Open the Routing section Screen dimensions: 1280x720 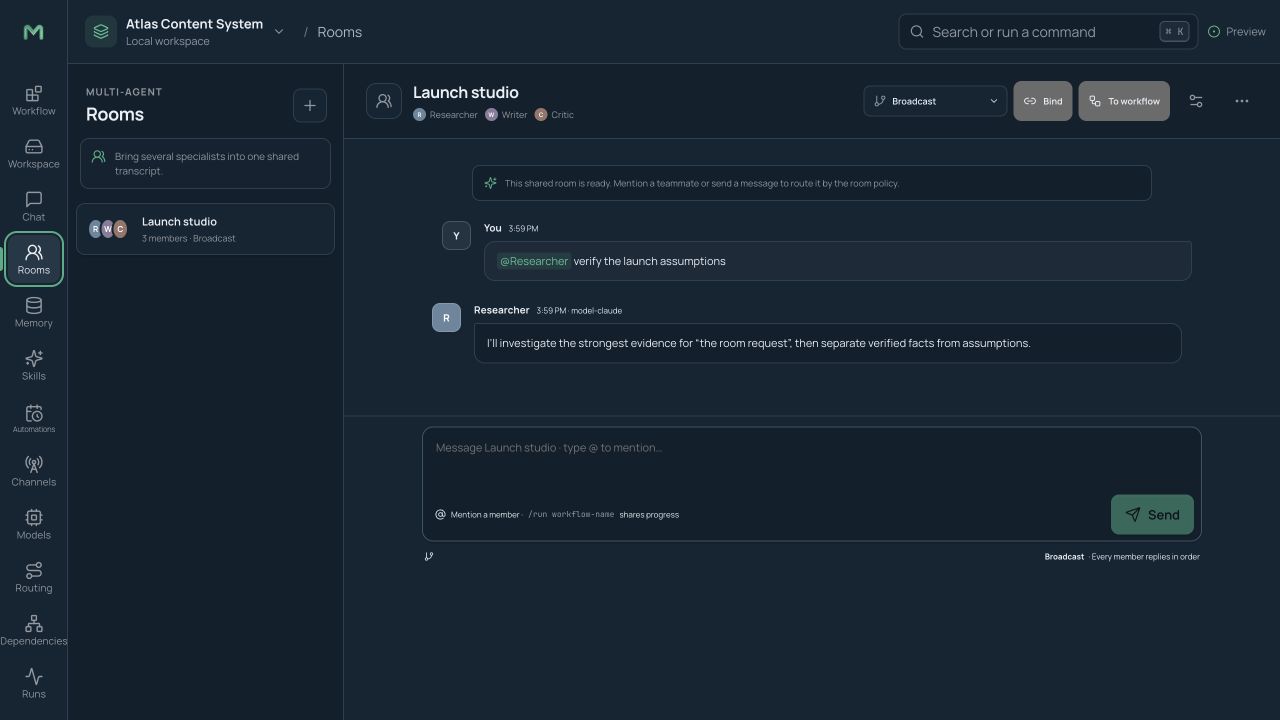point(33,577)
